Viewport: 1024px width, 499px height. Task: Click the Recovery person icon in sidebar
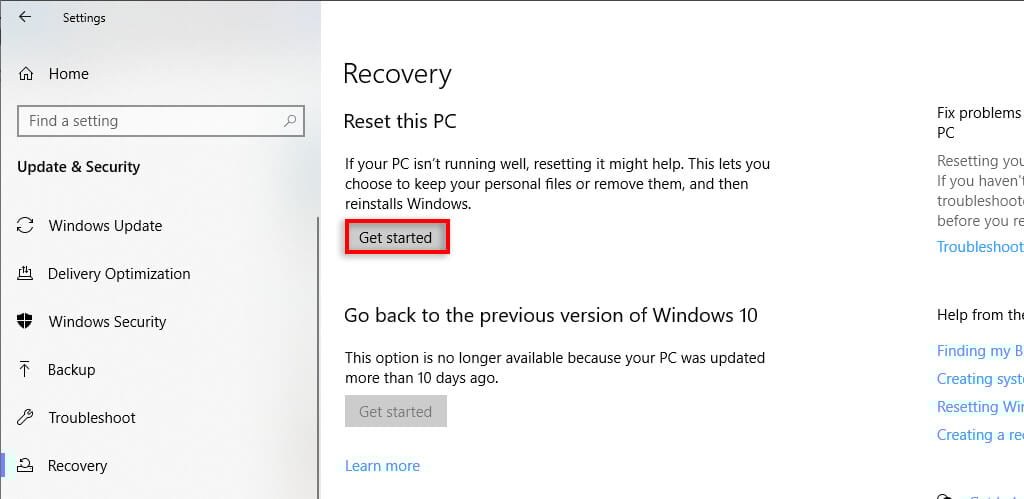coord(26,466)
